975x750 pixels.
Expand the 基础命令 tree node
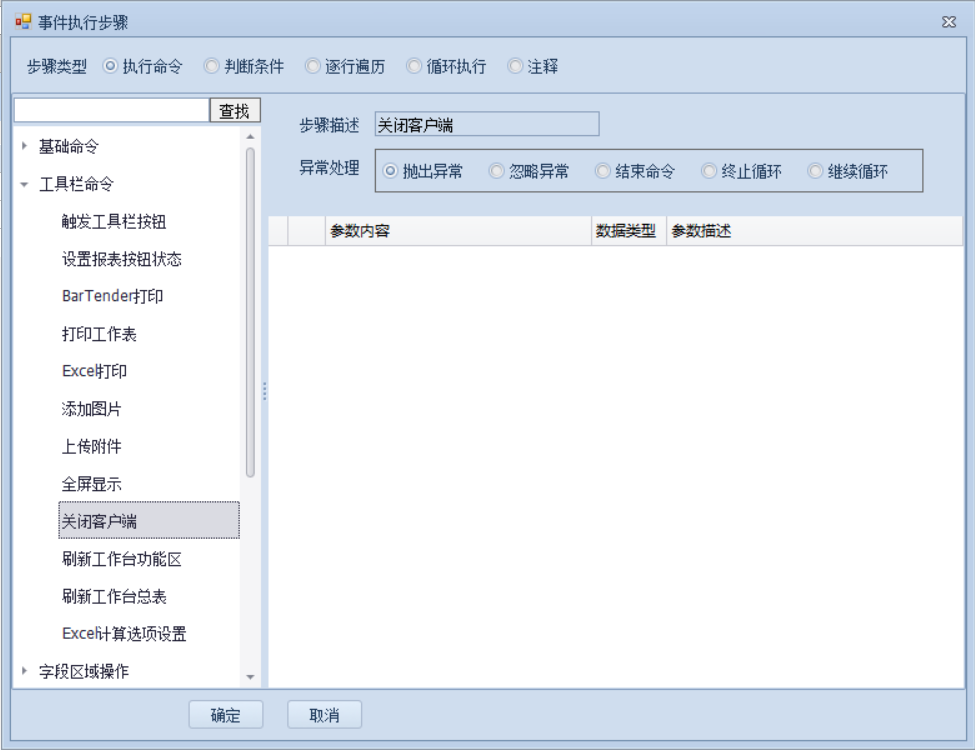click(x=25, y=147)
